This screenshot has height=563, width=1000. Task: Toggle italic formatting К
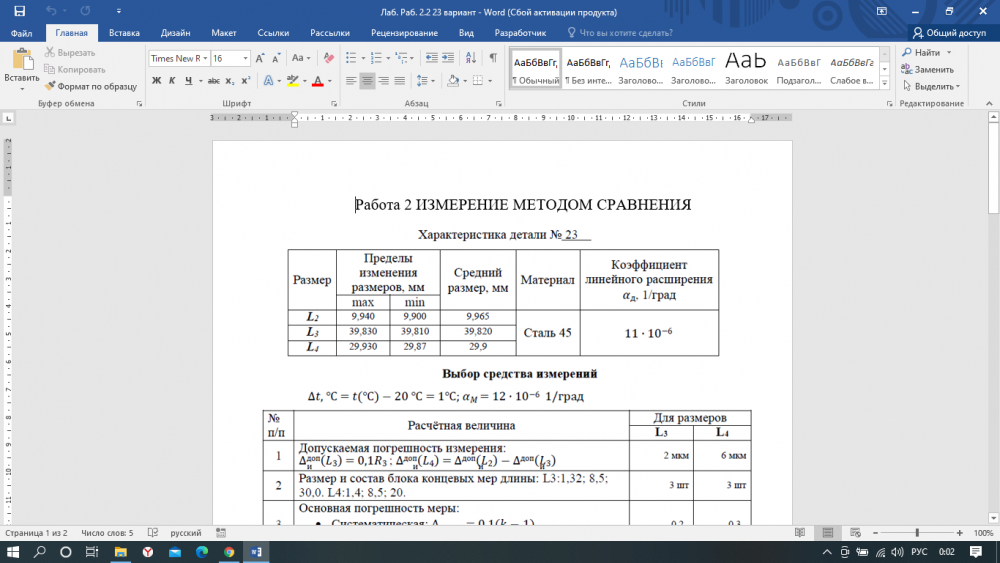pos(172,81)
